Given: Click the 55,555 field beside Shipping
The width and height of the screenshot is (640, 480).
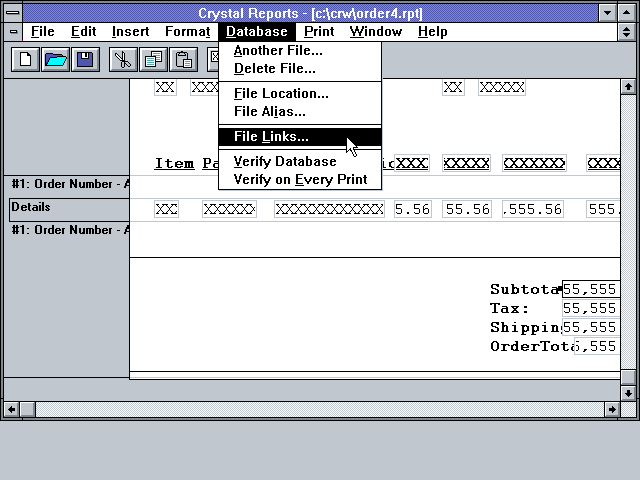Looking at the screenshot, I should coord(591,327).
